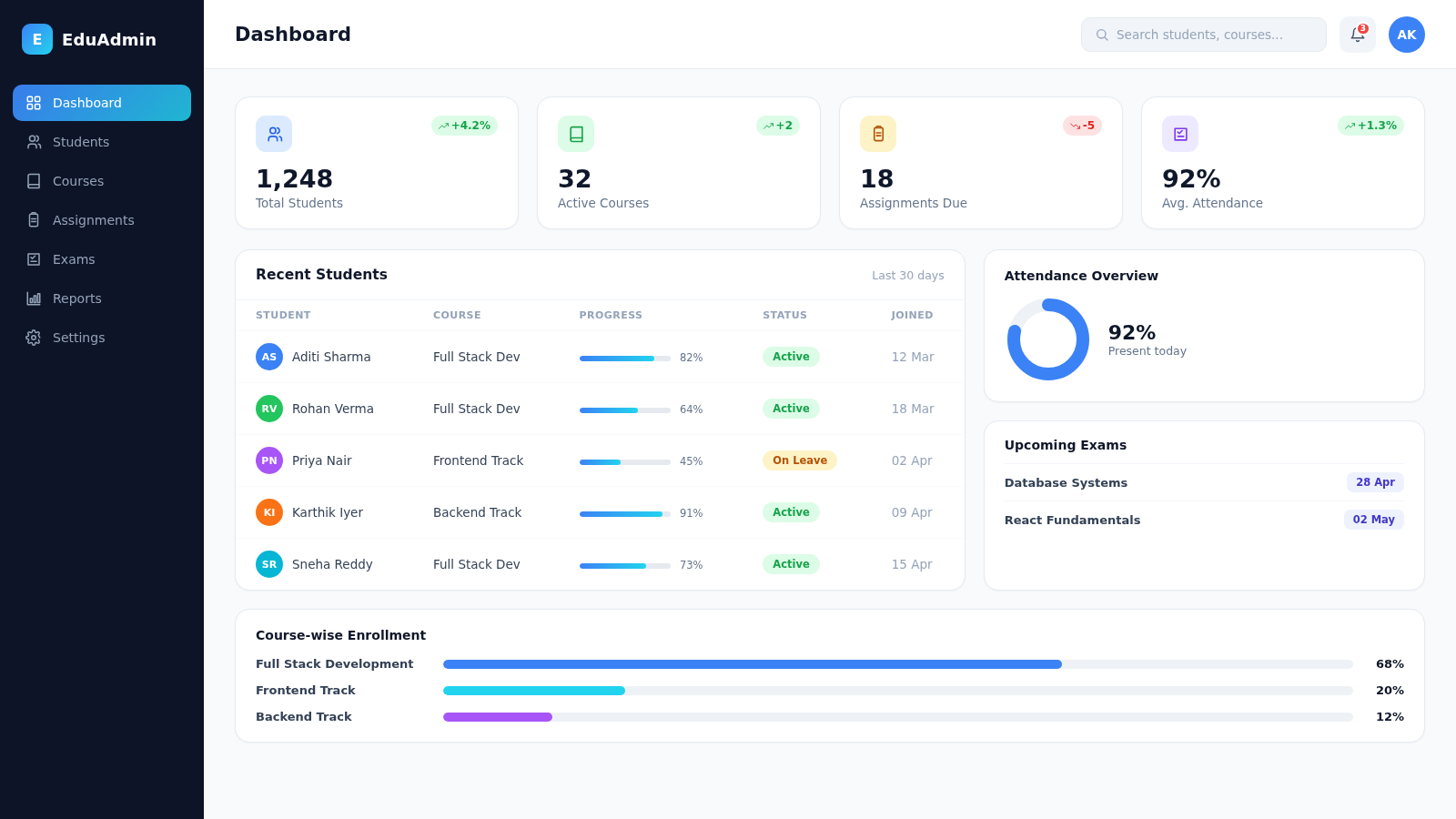Click the Settings gear icon in sidebar
This screenshot has width=1456, height=819.
click(34, 338)
